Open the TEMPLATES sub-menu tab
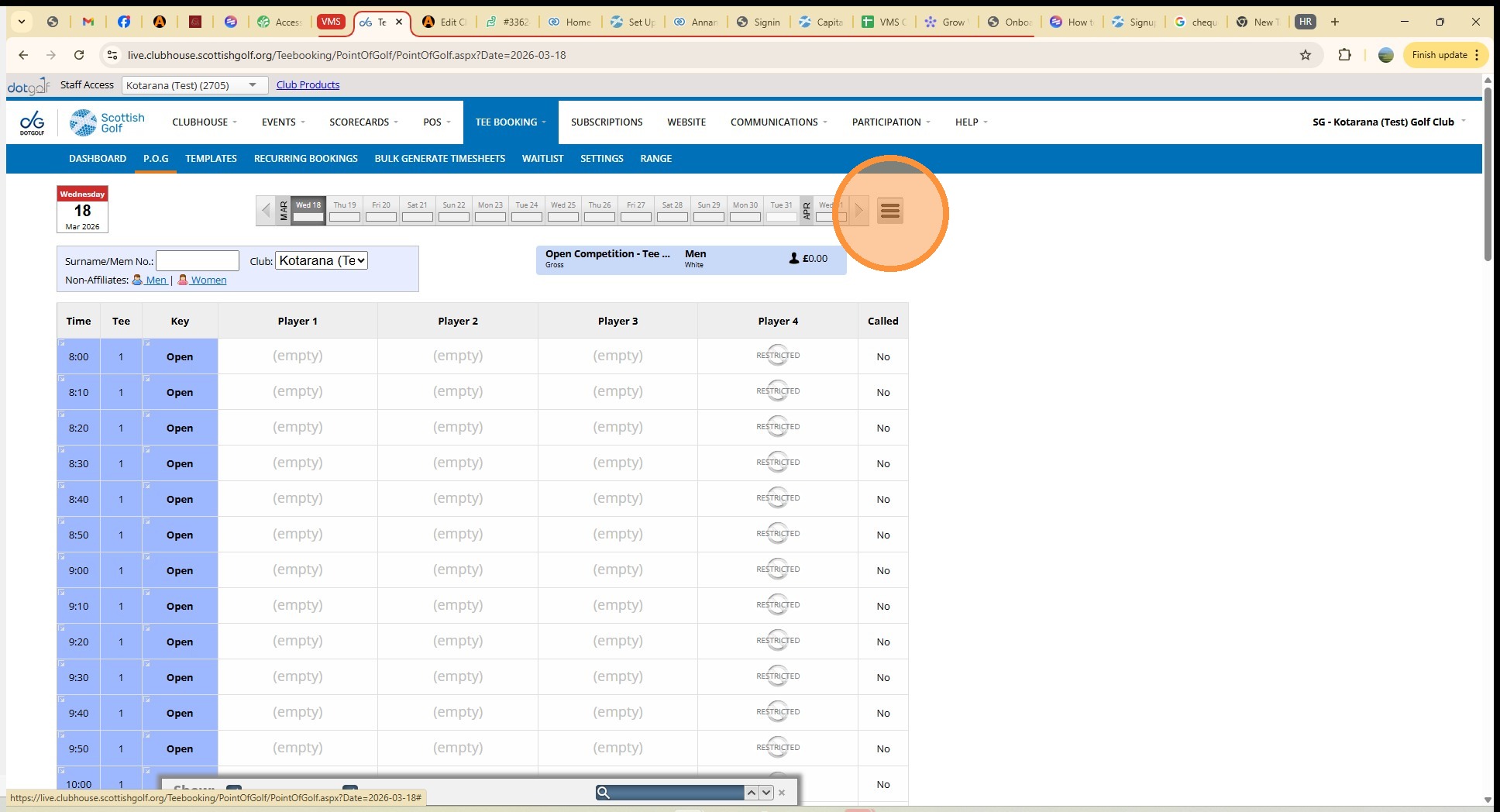The image size is (1500, 812). click(211, 159)
